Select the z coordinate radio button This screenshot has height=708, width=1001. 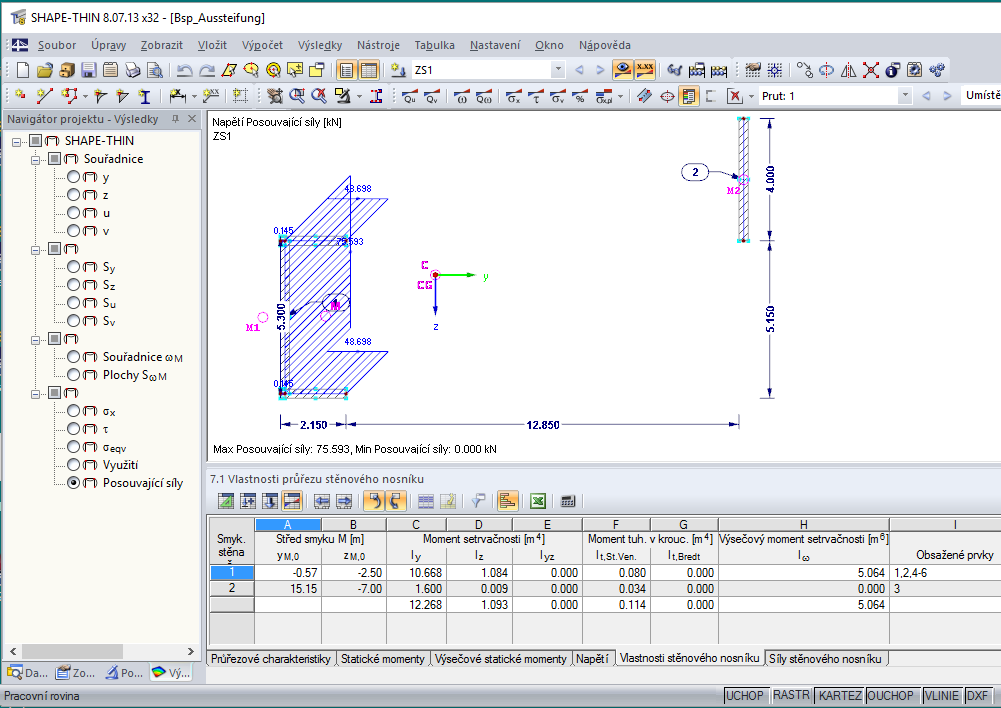[73, 195]
